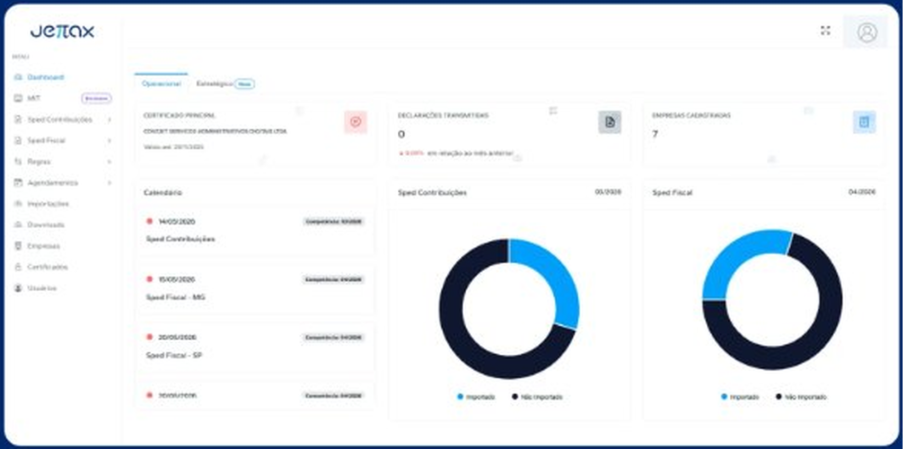Click Competência badge of Sped Fiscal - SP

[334, 338]
